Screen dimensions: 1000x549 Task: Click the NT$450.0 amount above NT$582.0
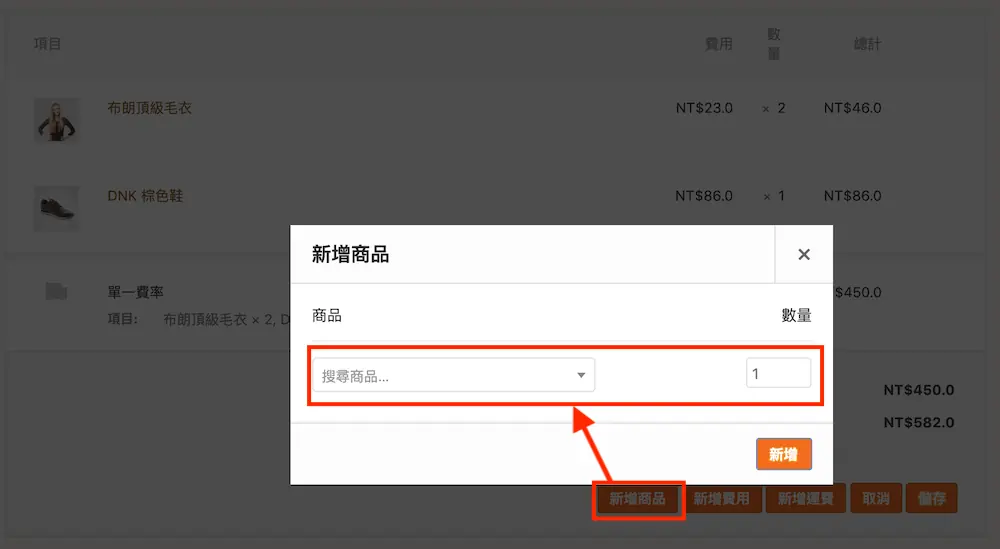pos(919,390)
